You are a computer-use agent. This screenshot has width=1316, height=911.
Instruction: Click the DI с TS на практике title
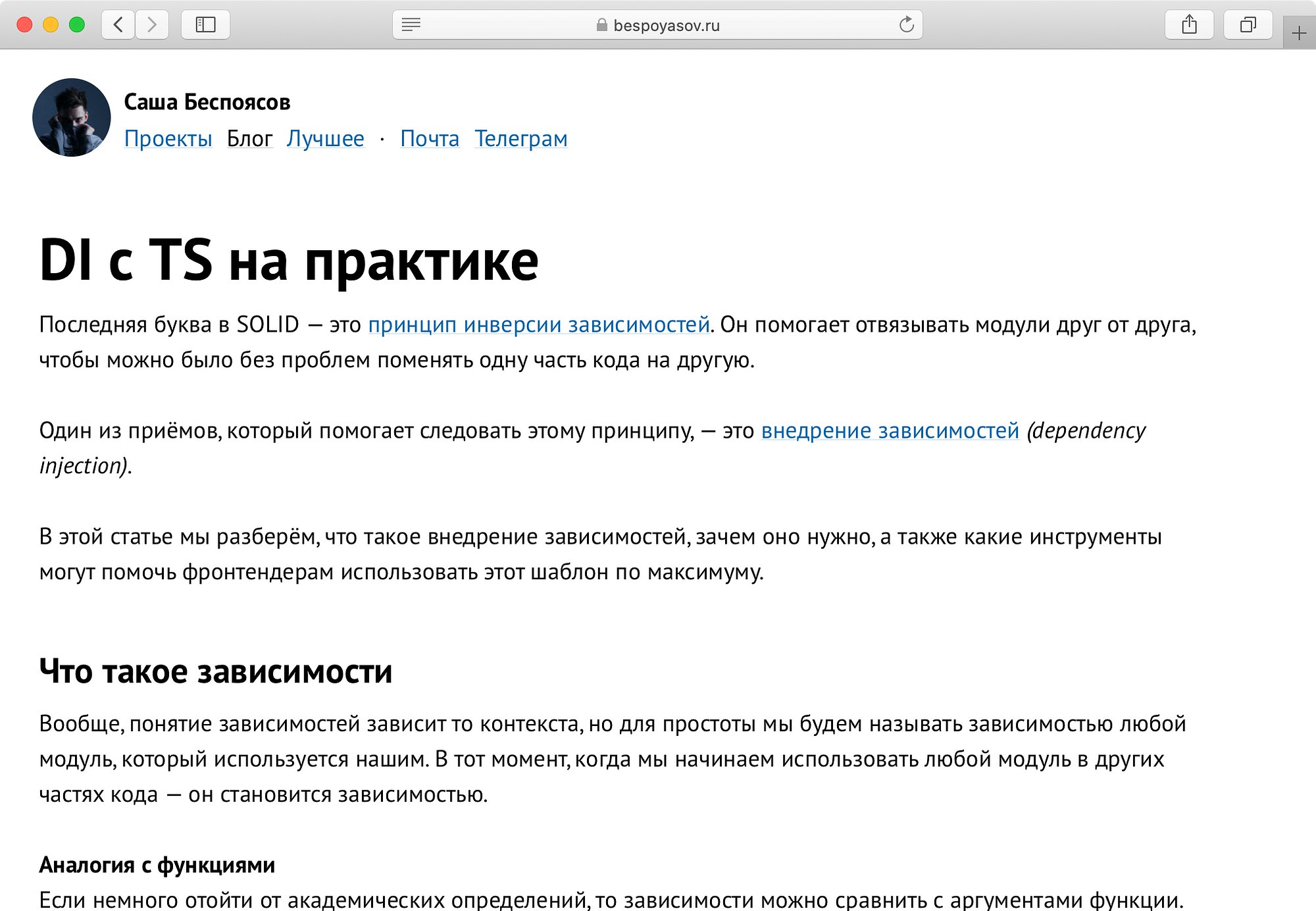tap(289, 261)
